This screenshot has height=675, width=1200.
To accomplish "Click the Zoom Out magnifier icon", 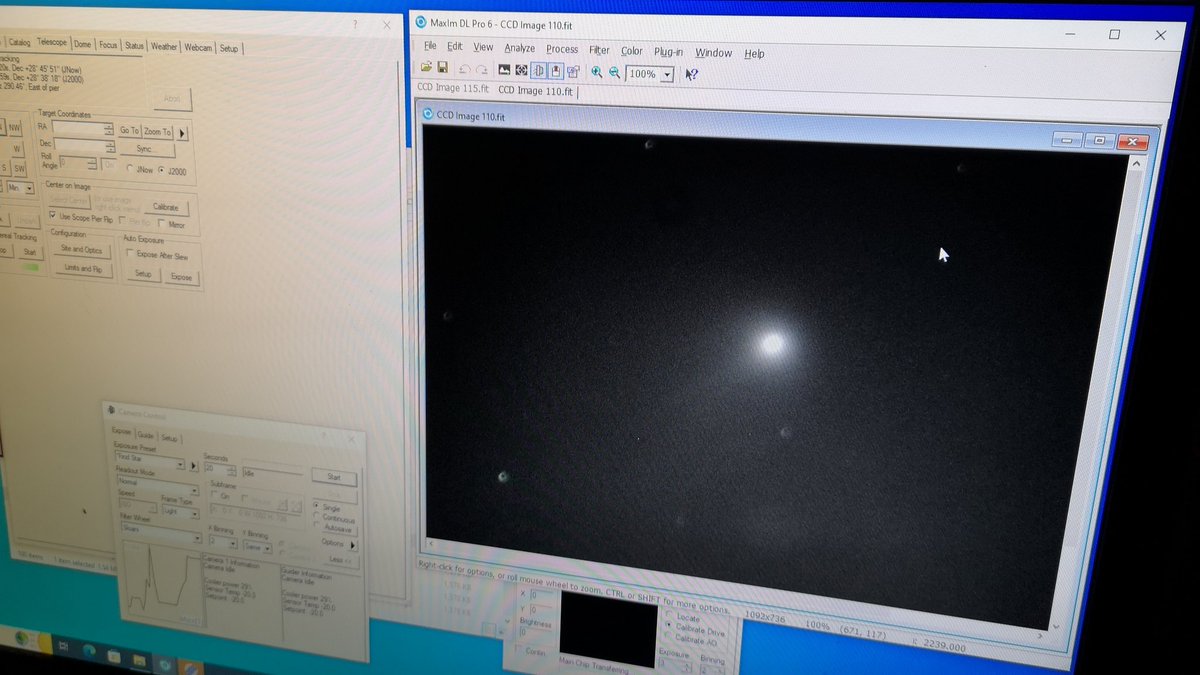I will click(614, 72).
